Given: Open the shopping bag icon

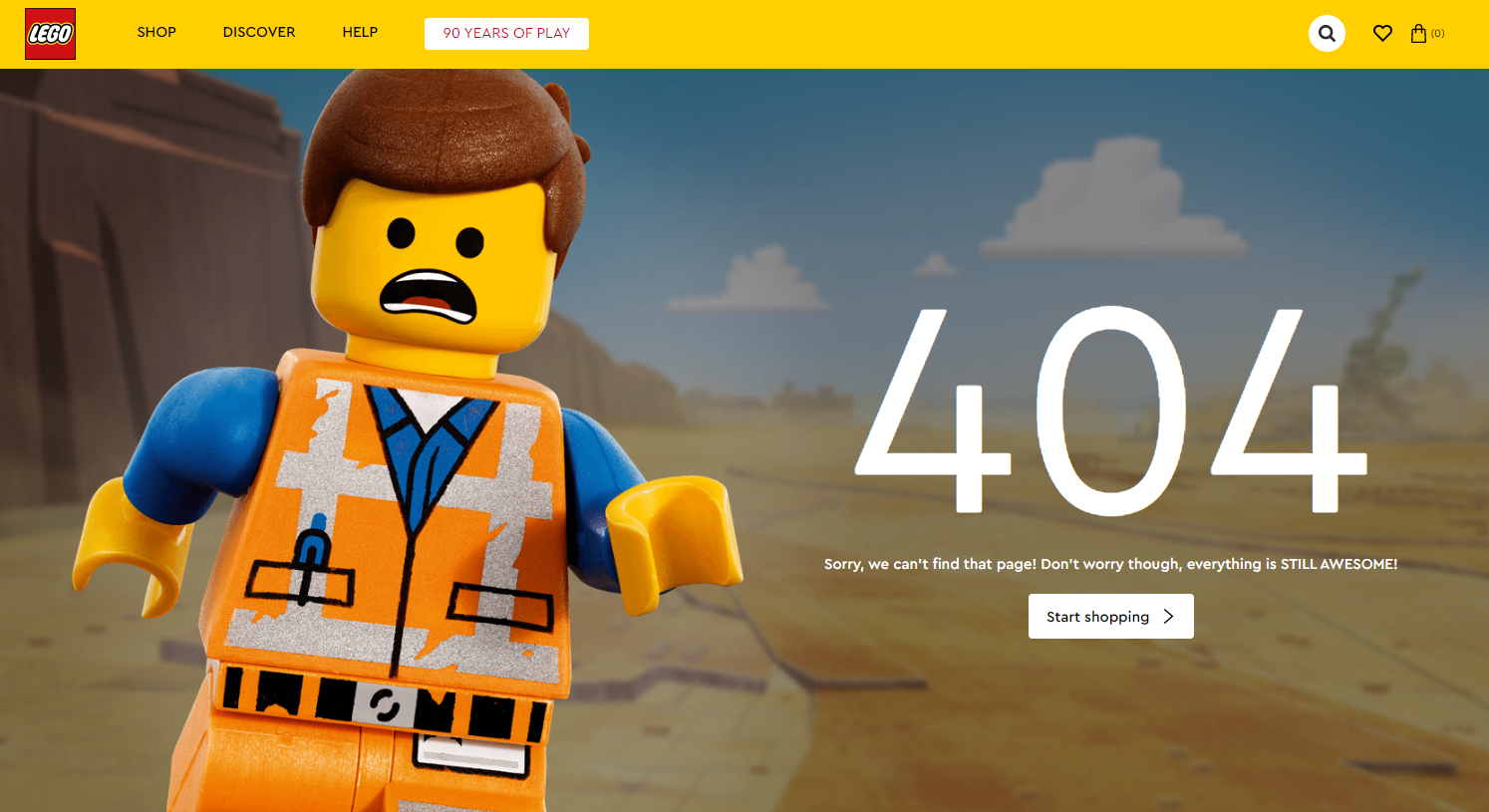Looking at the screenshot, I should [x=1418, y=33].
